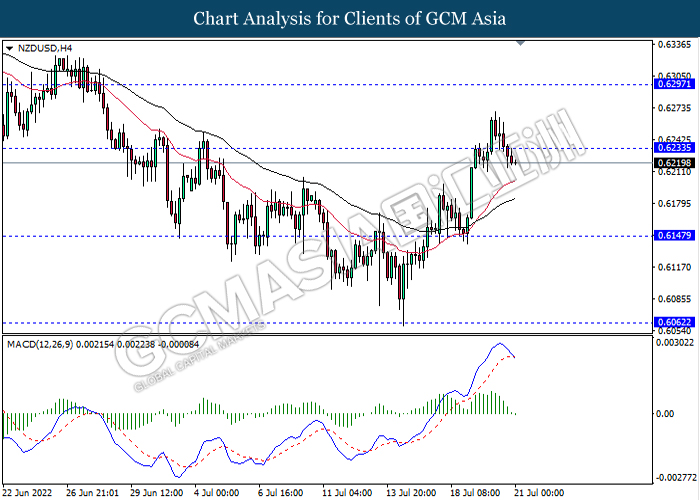700x500 pixels.
Task: Click the 6 Jul 16:00 time label
Action: coord(281,493)
